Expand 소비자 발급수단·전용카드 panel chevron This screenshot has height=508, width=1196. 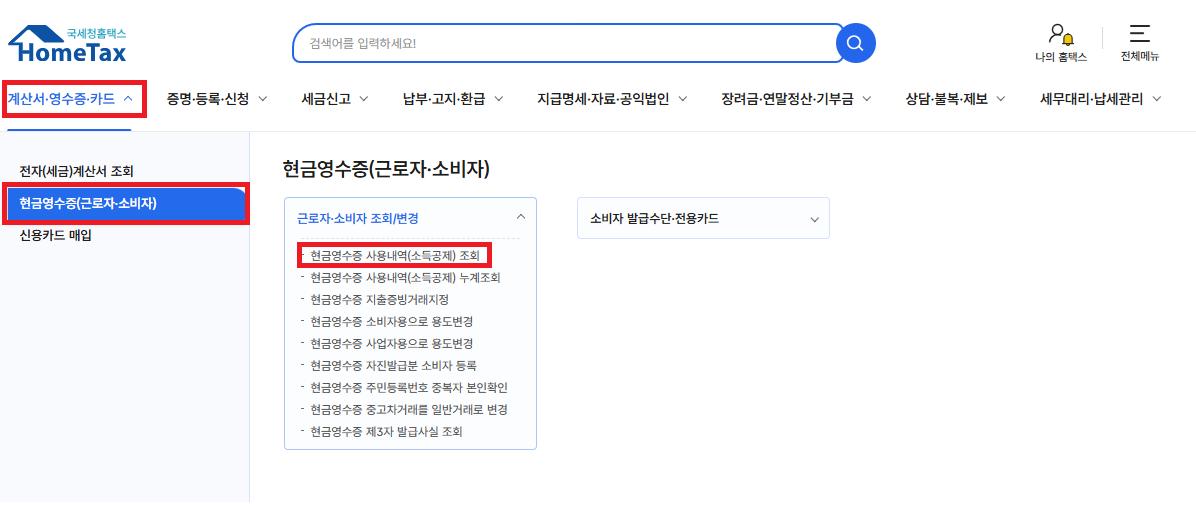[x=814, y=220]
